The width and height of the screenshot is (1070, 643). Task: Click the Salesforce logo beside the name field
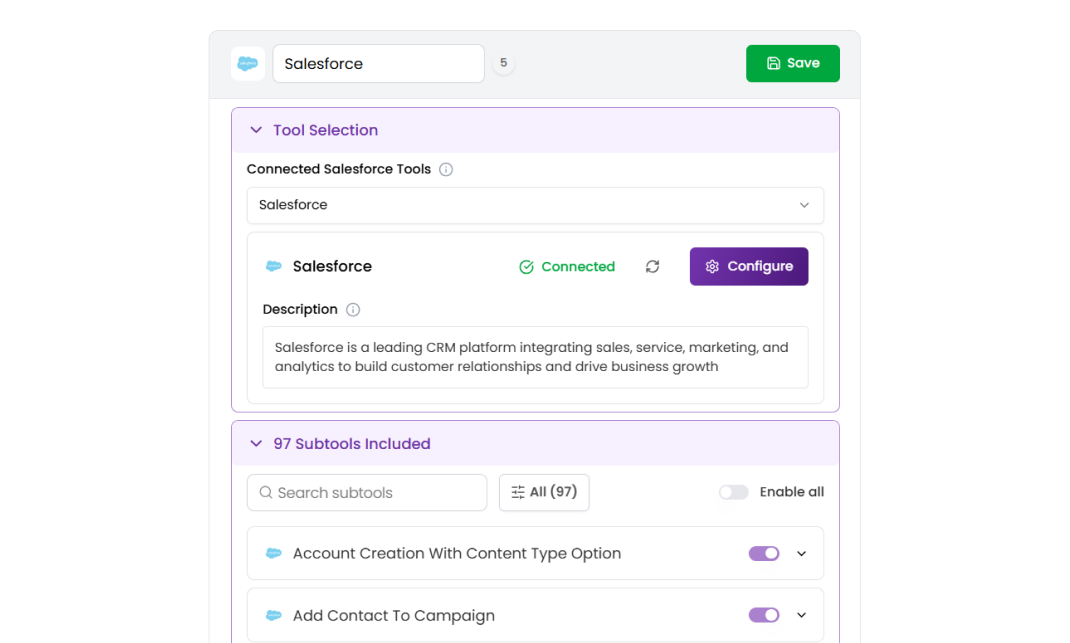click(x=248, y=64)
